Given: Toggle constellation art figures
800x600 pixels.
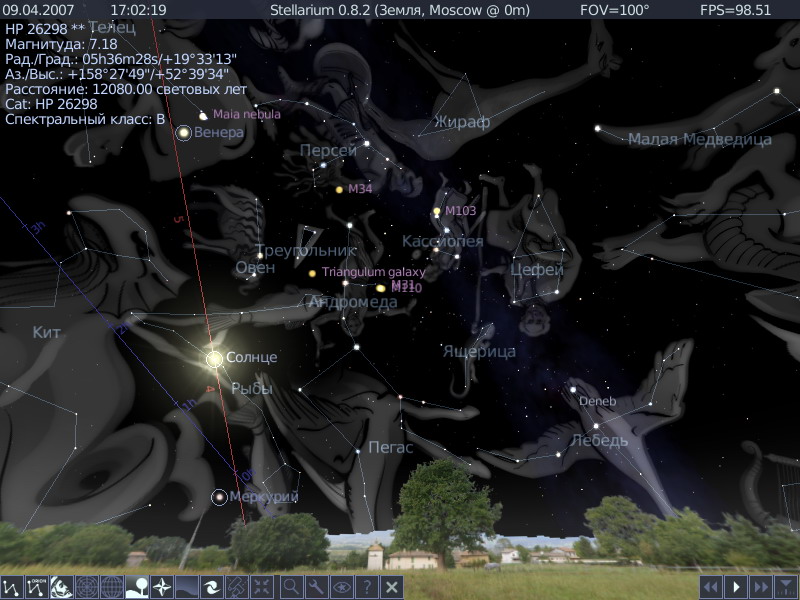Looking at the screenshot, I should (62, 587).
